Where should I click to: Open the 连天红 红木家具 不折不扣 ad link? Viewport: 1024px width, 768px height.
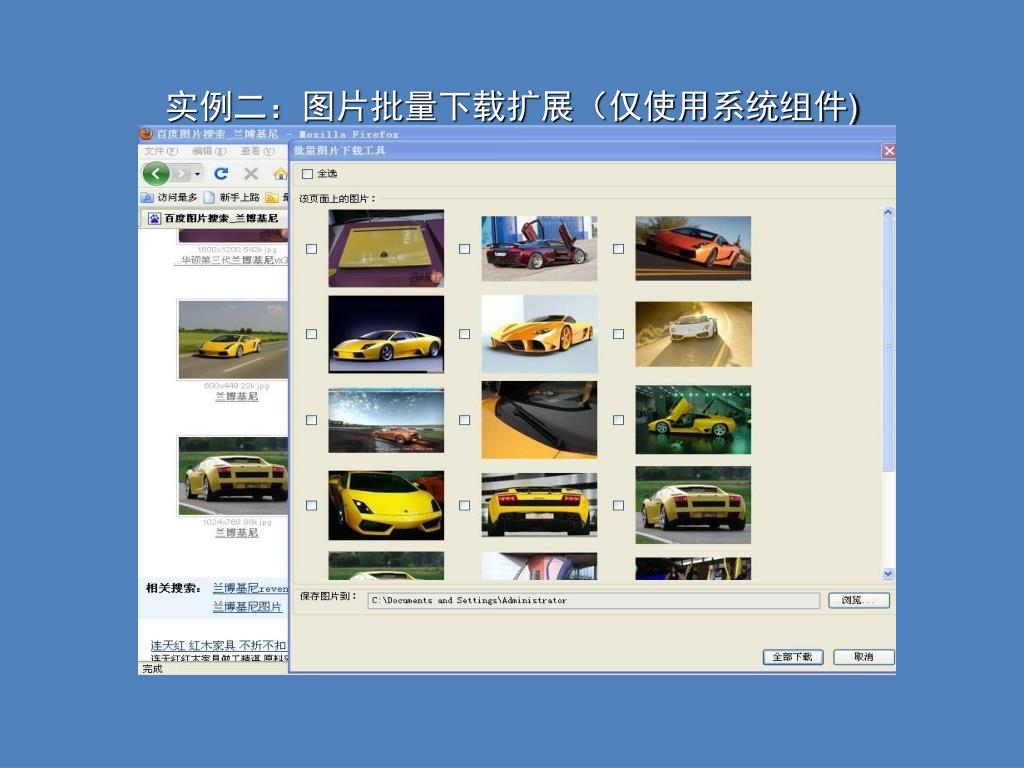[218, 645]
